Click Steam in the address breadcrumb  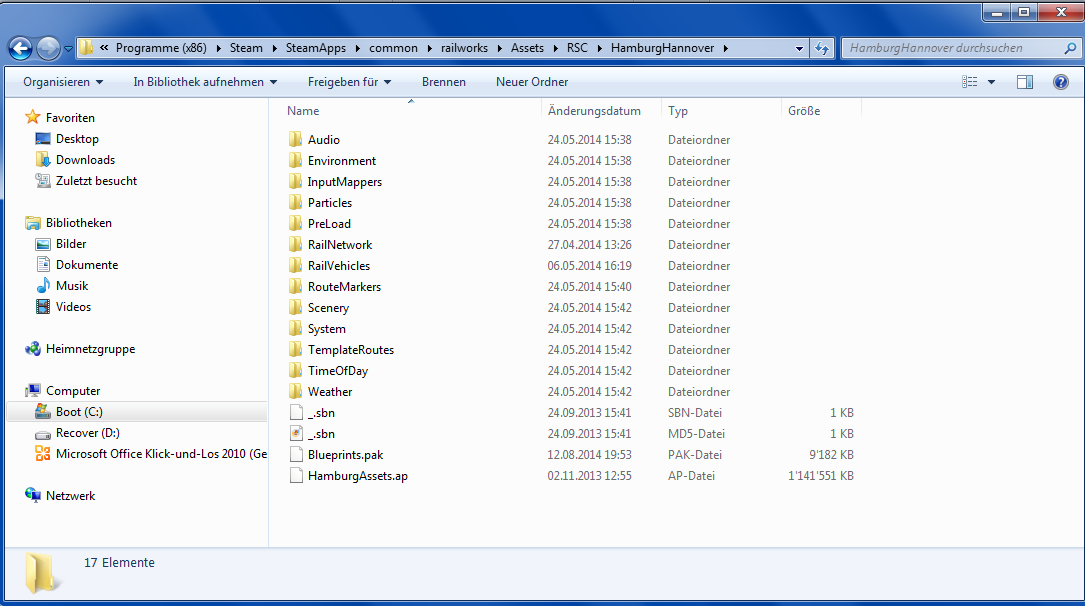tap(246, 48)
